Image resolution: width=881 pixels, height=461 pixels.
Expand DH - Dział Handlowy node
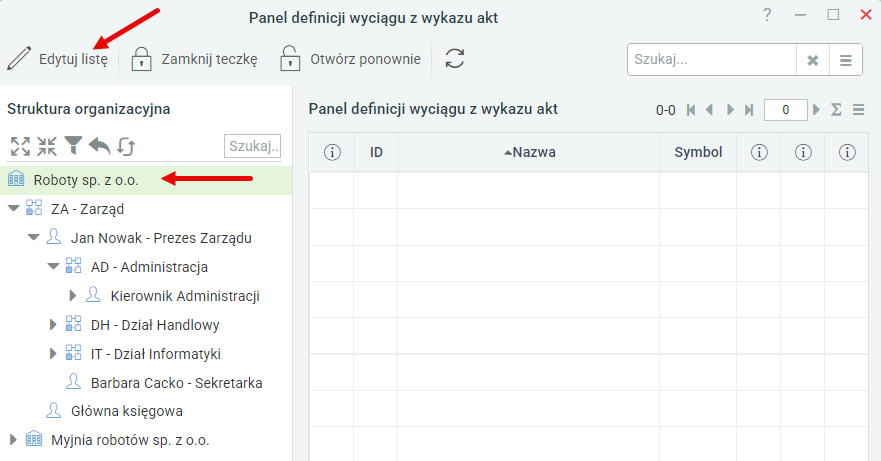coord(53,324)
